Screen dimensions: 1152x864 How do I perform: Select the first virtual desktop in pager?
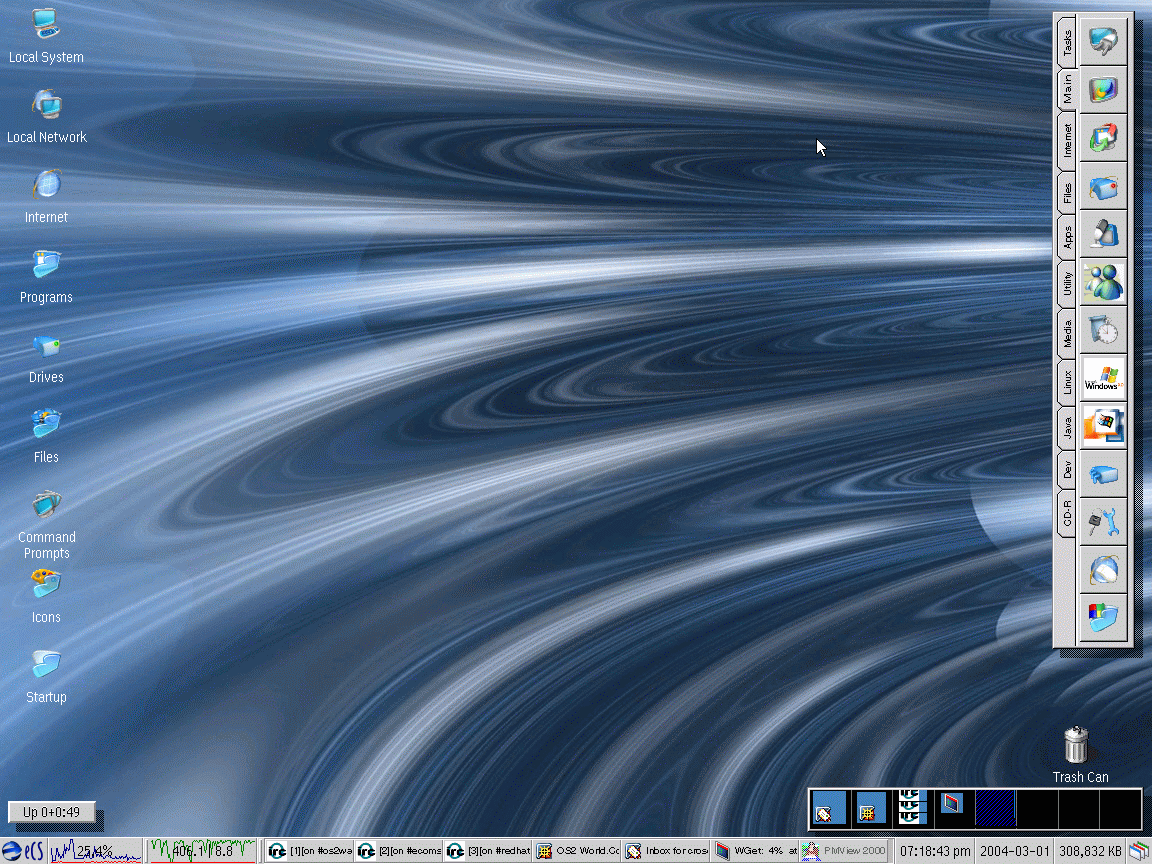[829, 808]
